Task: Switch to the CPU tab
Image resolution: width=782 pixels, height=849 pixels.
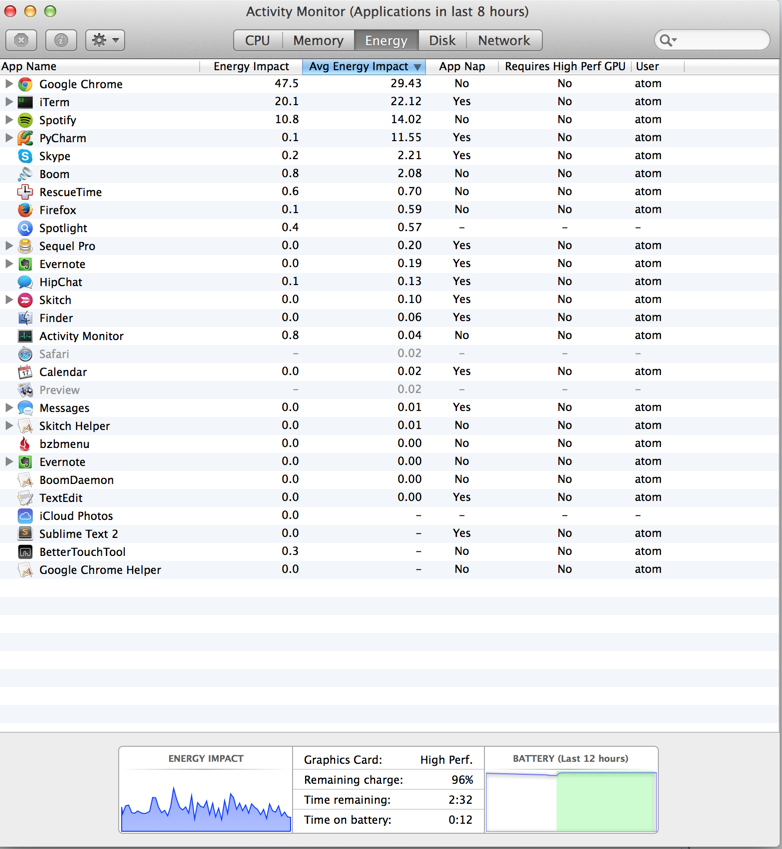Action: (x=258, y=40)
